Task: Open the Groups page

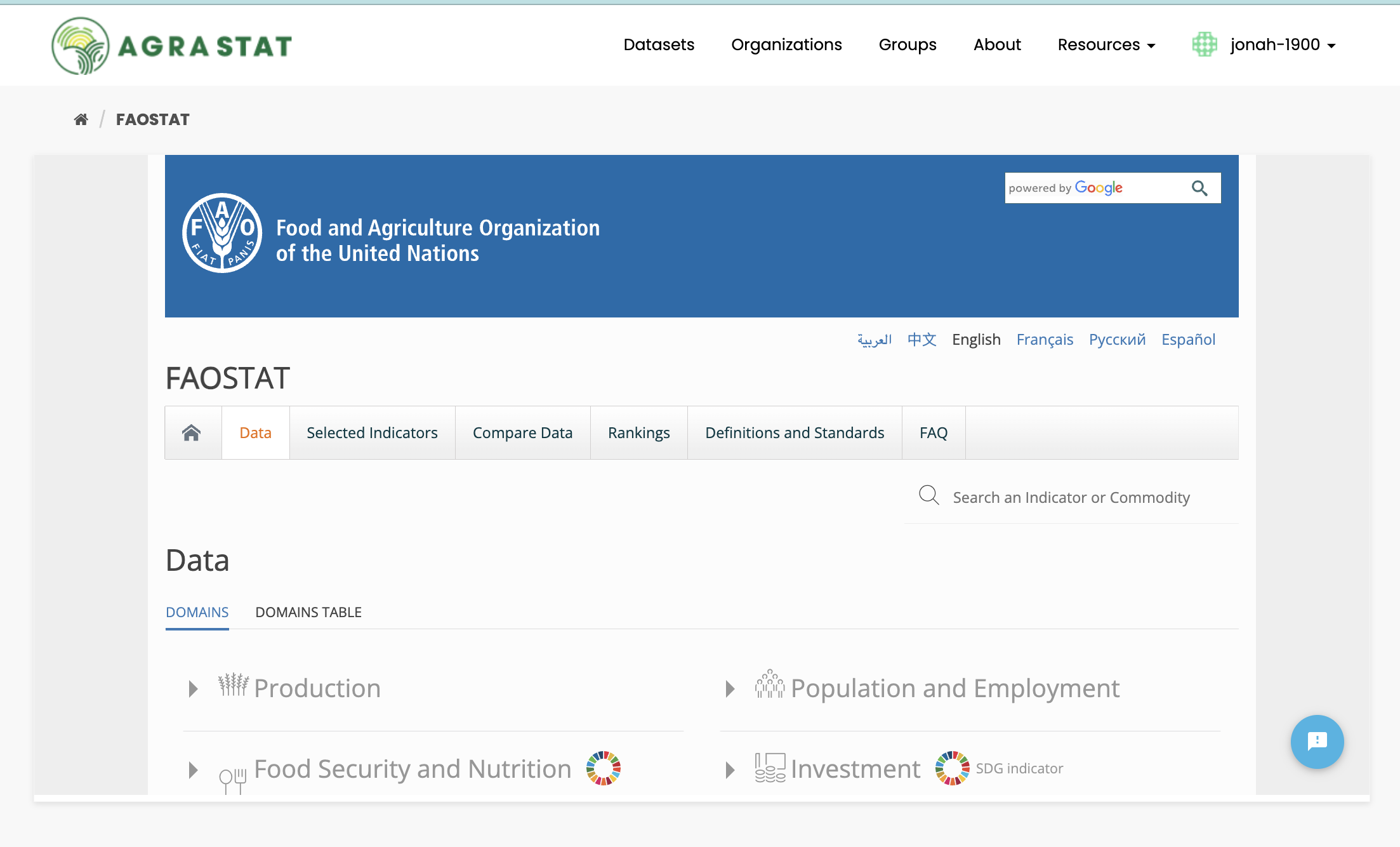Action: pos(908,44)
